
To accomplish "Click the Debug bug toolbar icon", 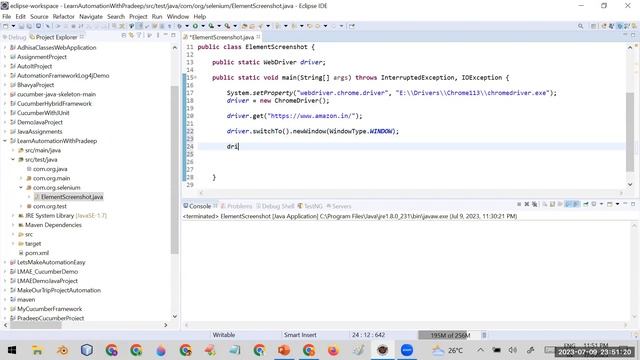I will click(x=179, y=26).
